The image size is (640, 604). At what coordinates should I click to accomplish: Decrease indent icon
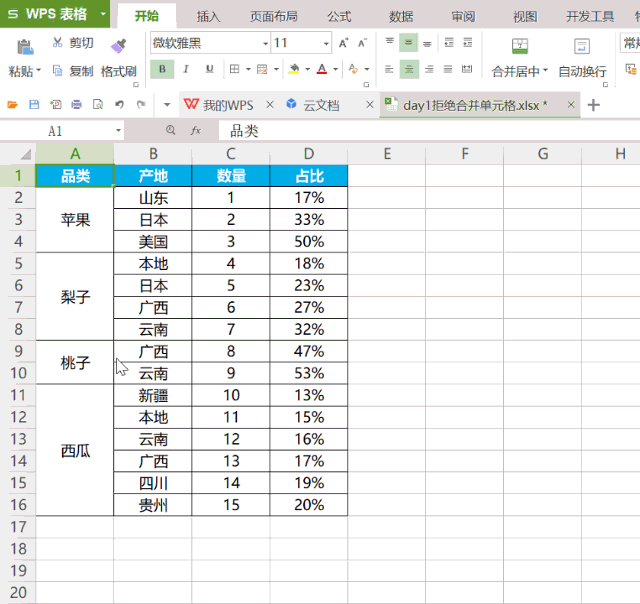(x=449, y=42)
